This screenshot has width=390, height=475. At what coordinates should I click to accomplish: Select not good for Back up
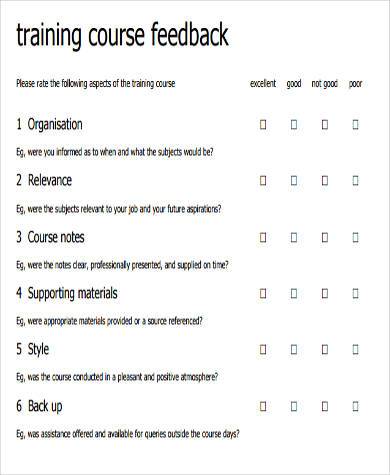(325, 406)
